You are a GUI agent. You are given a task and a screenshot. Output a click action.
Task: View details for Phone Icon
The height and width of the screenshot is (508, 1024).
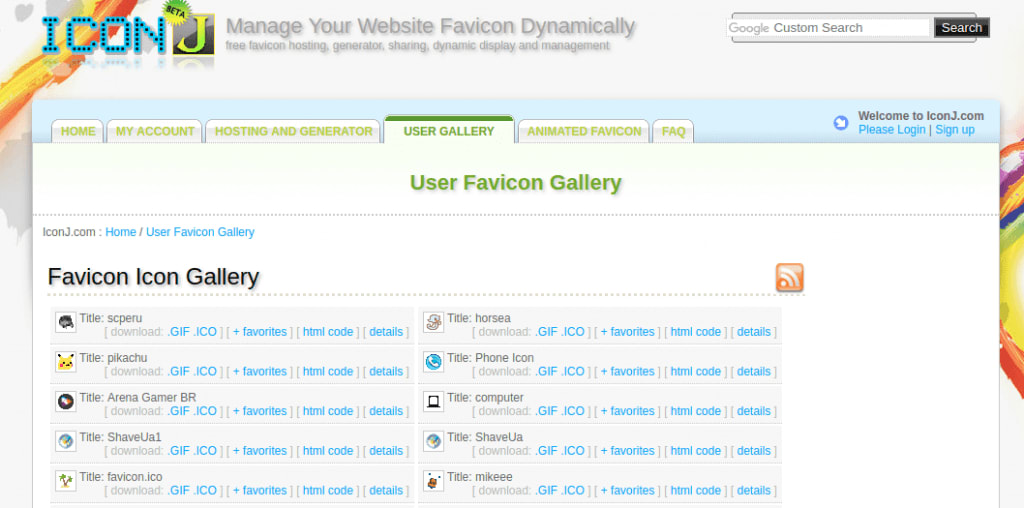(754, 372)
